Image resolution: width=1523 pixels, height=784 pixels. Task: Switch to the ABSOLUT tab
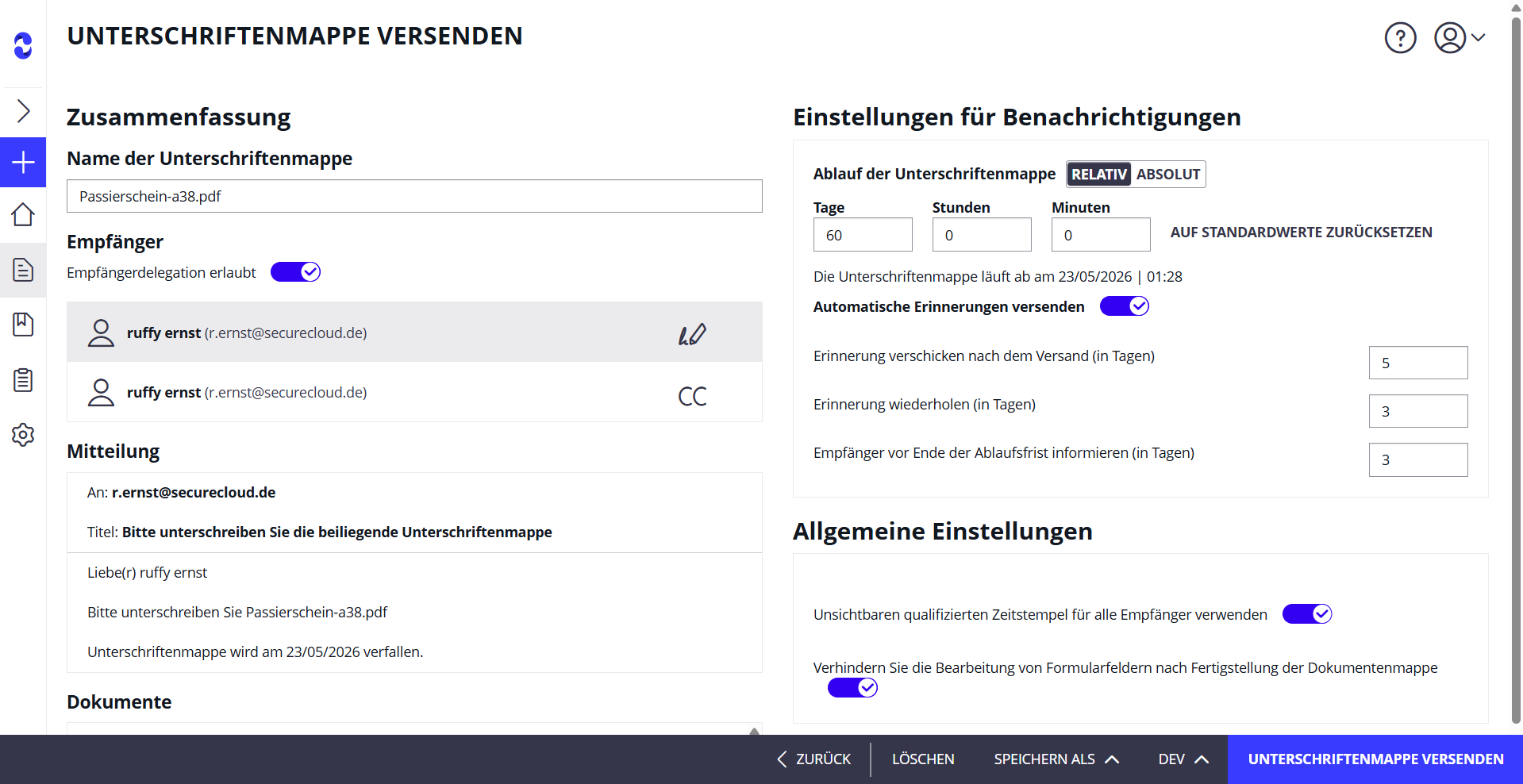click(x=1168, y=174)
